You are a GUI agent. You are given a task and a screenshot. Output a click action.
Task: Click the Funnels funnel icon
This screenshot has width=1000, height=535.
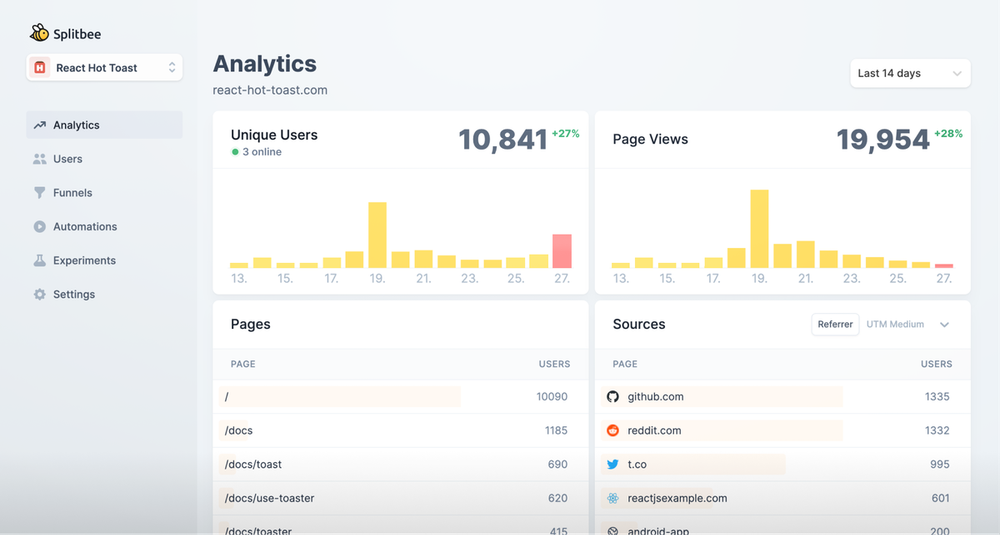point(40,193)
